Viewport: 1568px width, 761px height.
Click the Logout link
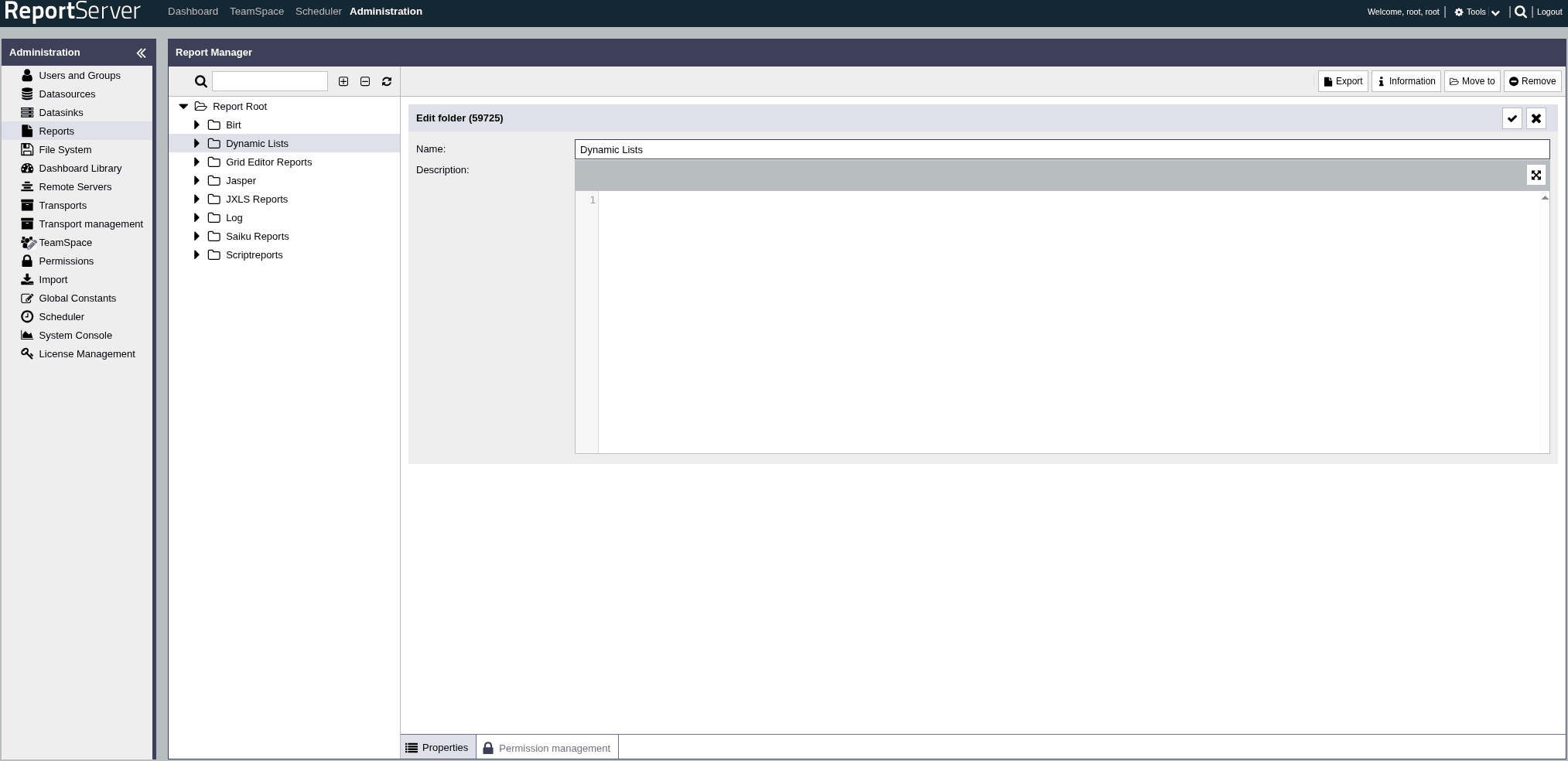1549,12
